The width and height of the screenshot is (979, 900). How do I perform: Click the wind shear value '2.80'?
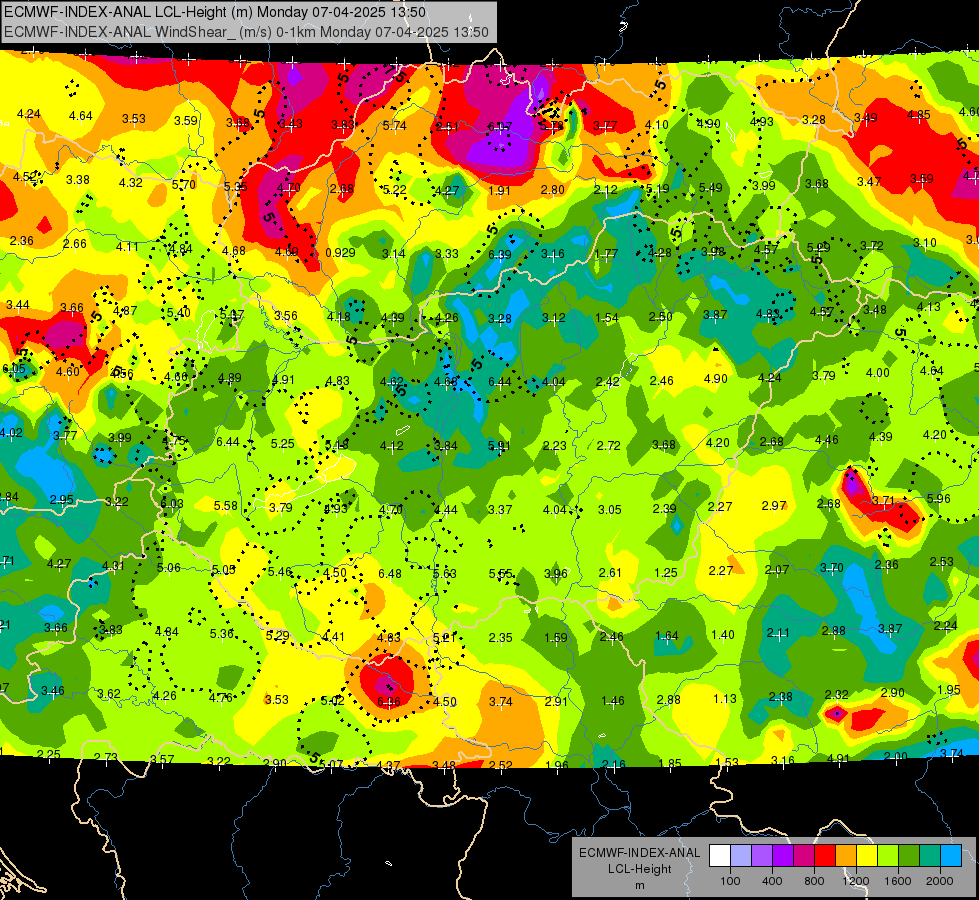click(553, 190)
